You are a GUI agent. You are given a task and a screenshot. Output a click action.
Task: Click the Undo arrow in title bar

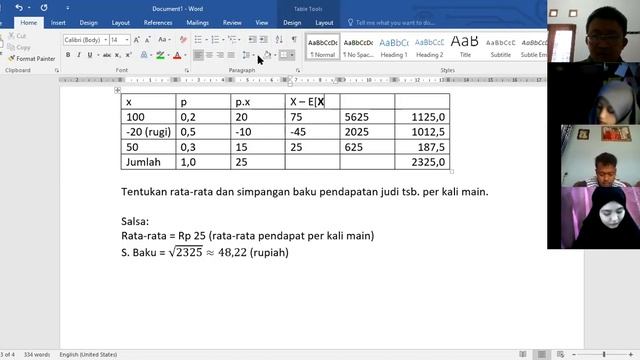[x=19, y=8]
